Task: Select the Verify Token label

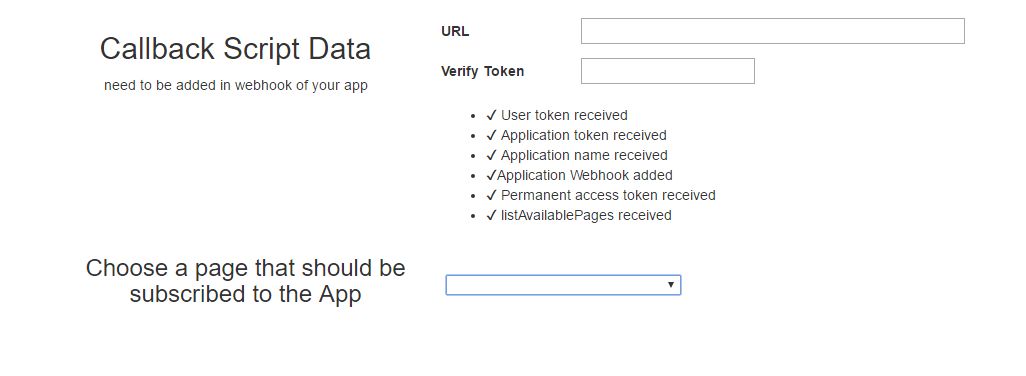Action: point(482,71)
